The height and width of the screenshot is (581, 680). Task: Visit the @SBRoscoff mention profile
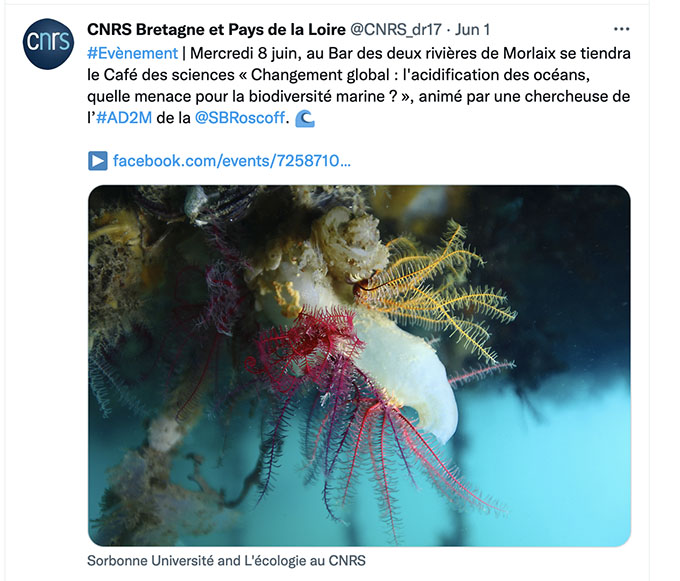[240, 118]
